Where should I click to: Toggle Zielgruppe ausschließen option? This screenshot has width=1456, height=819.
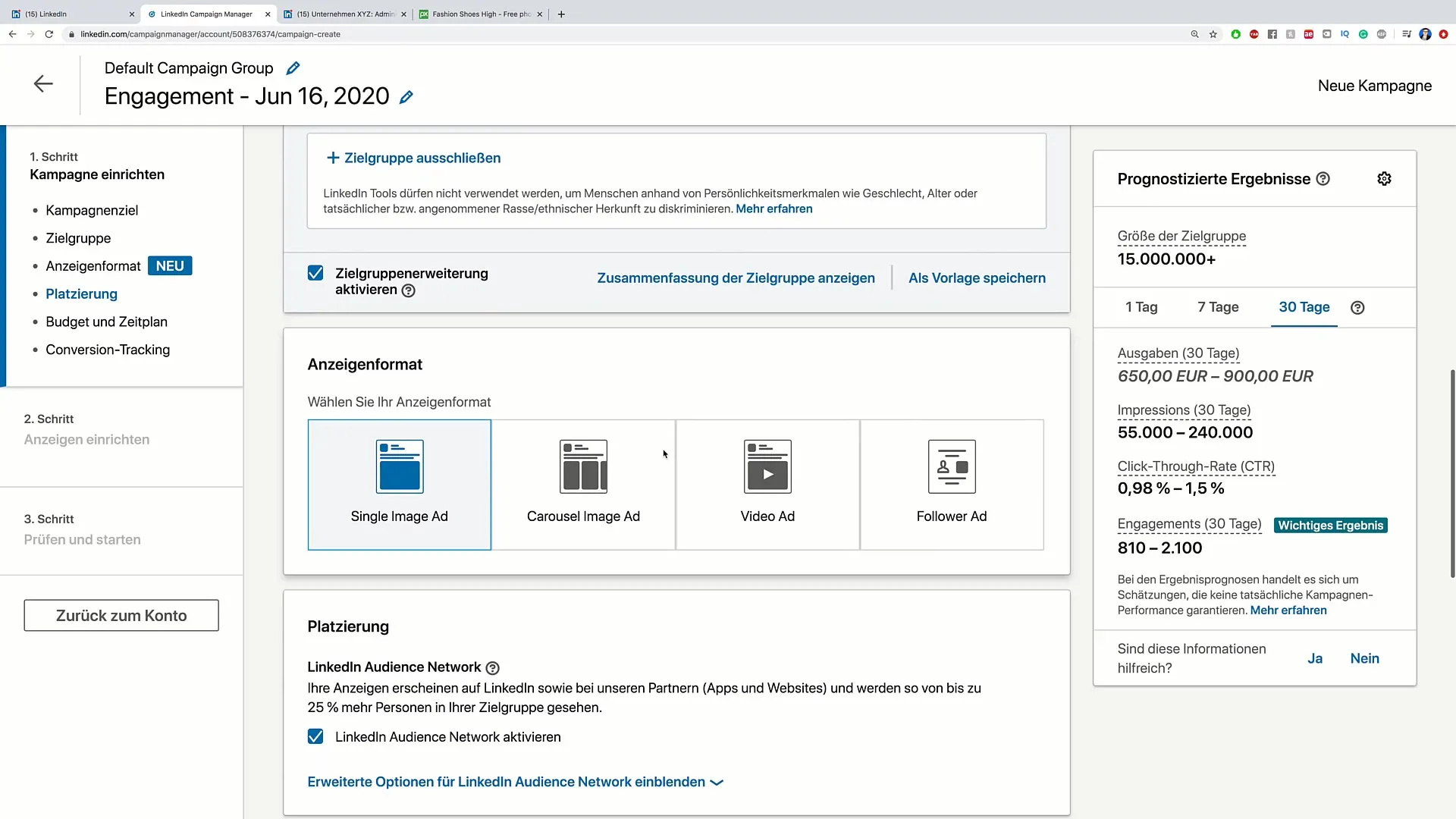click(x=413, y=158)
